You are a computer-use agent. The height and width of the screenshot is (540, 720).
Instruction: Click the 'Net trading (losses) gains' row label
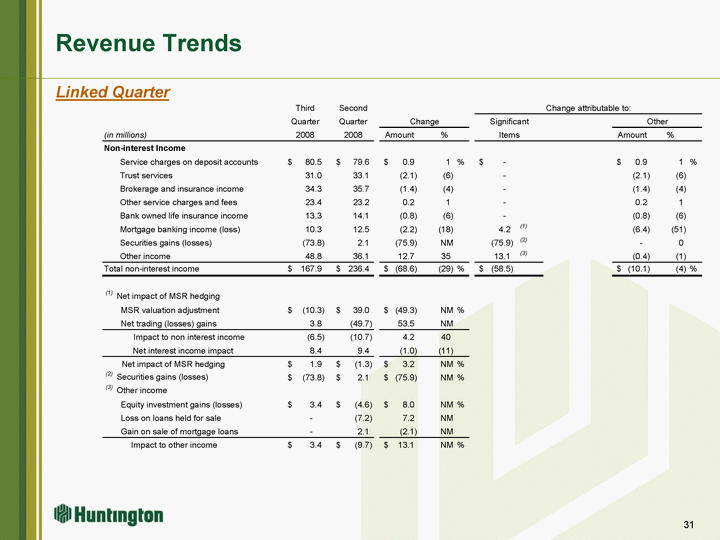point(168,323)
